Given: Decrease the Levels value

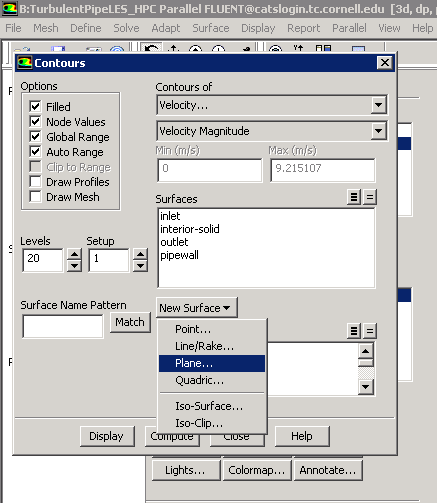Looking at the screenshot, I should coord(74,266).
